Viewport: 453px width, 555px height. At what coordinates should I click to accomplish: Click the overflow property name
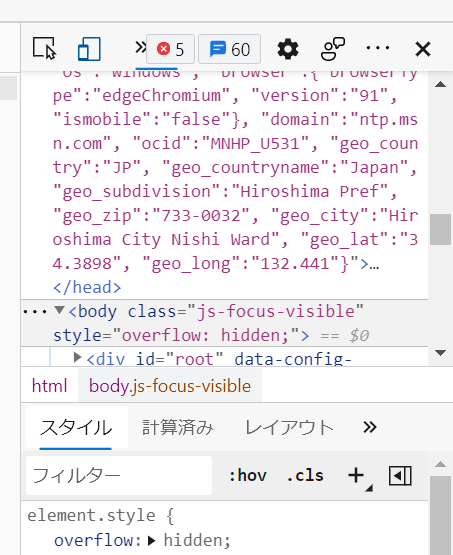pos(93,540)
